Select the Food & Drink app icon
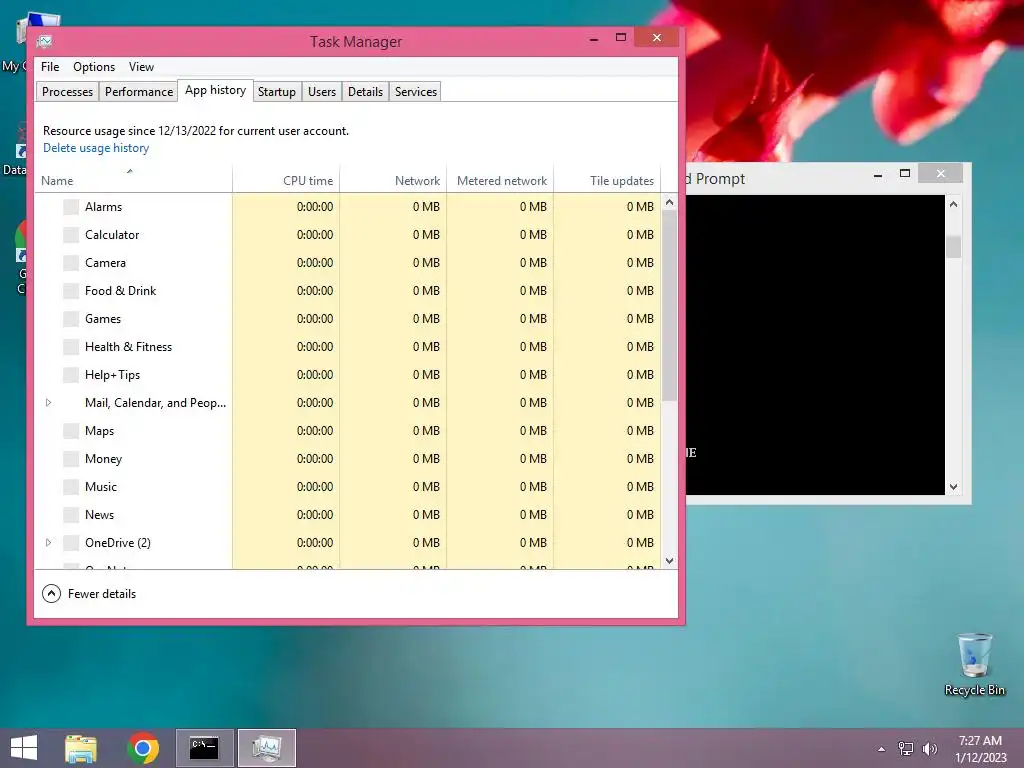 (x=71, y=291)
